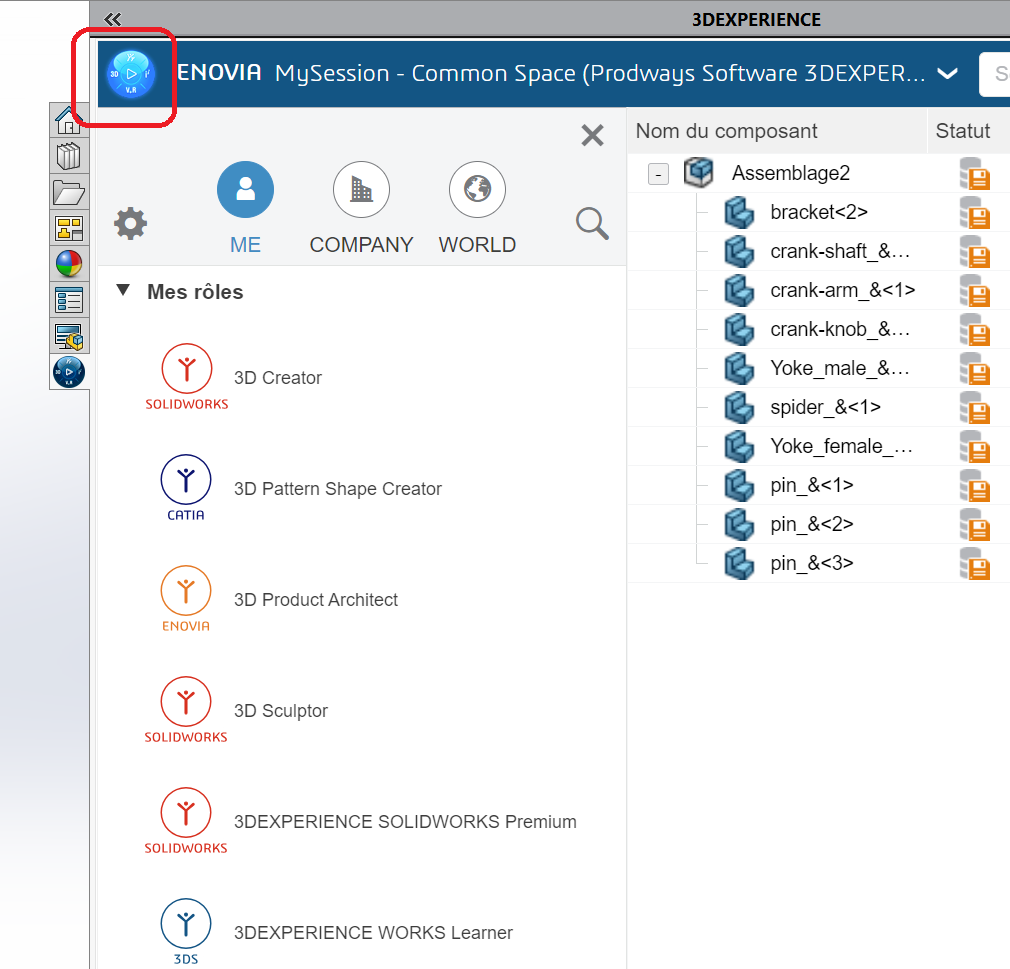
Task: Click the SOLIDWORKS icon beside 3D Sculptor
Action: (186, 709)
